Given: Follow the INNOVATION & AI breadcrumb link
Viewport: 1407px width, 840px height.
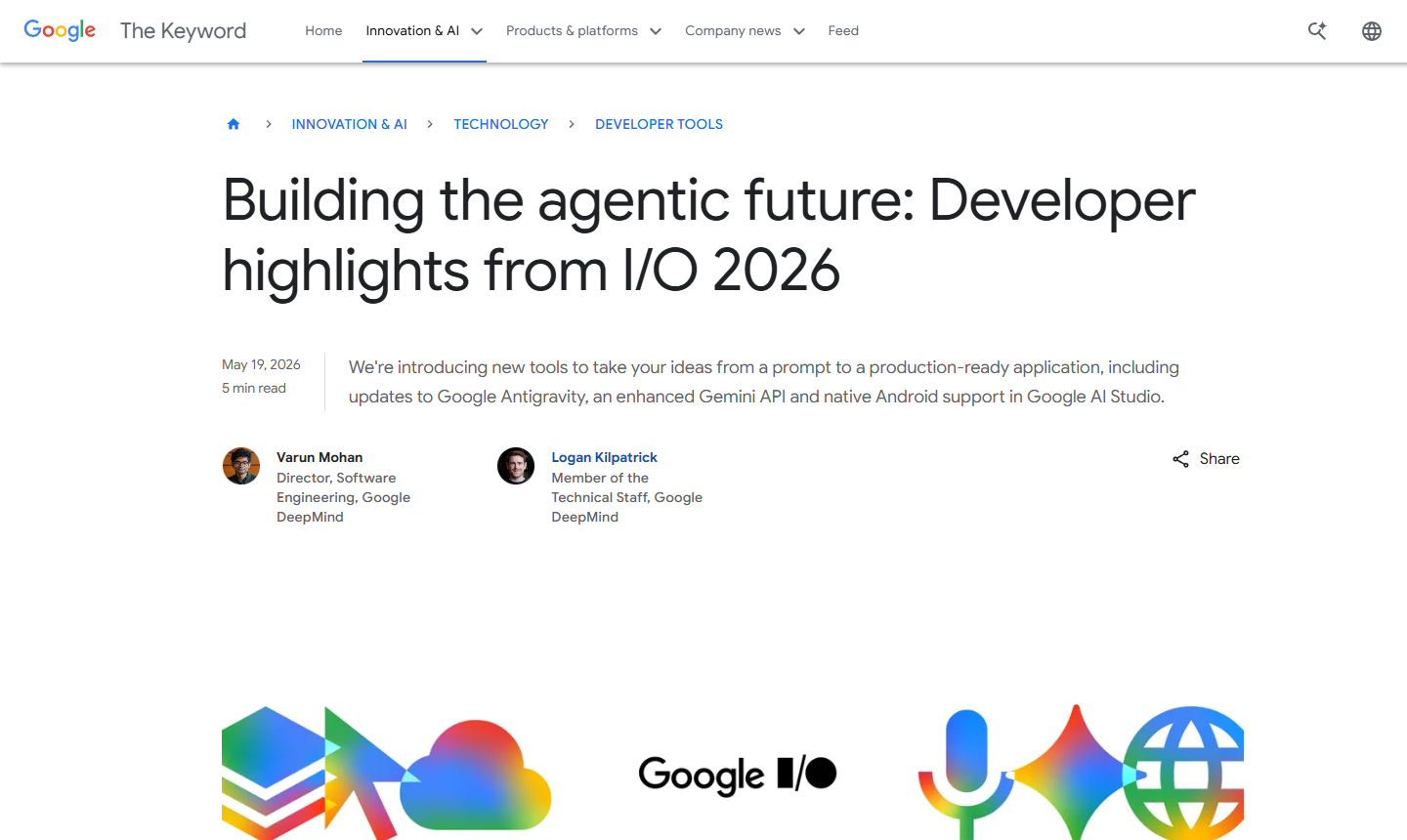Looking at the screenshot, I should click(x=350, y=124).
